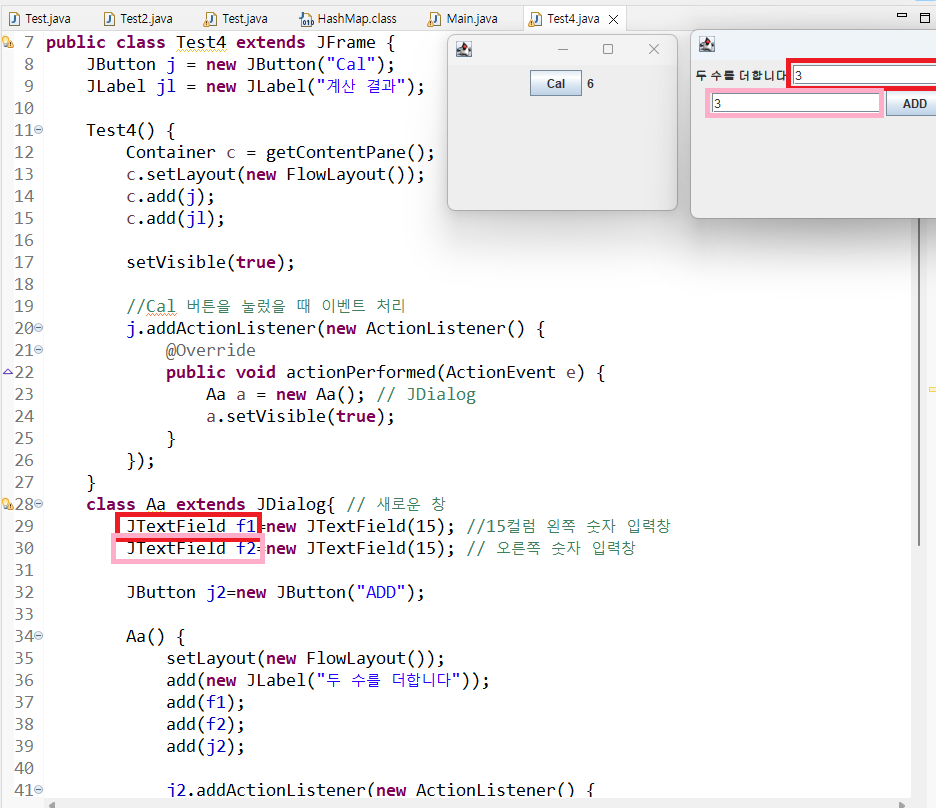Collapse the ActionListener block at line 20

pos(39,328)
